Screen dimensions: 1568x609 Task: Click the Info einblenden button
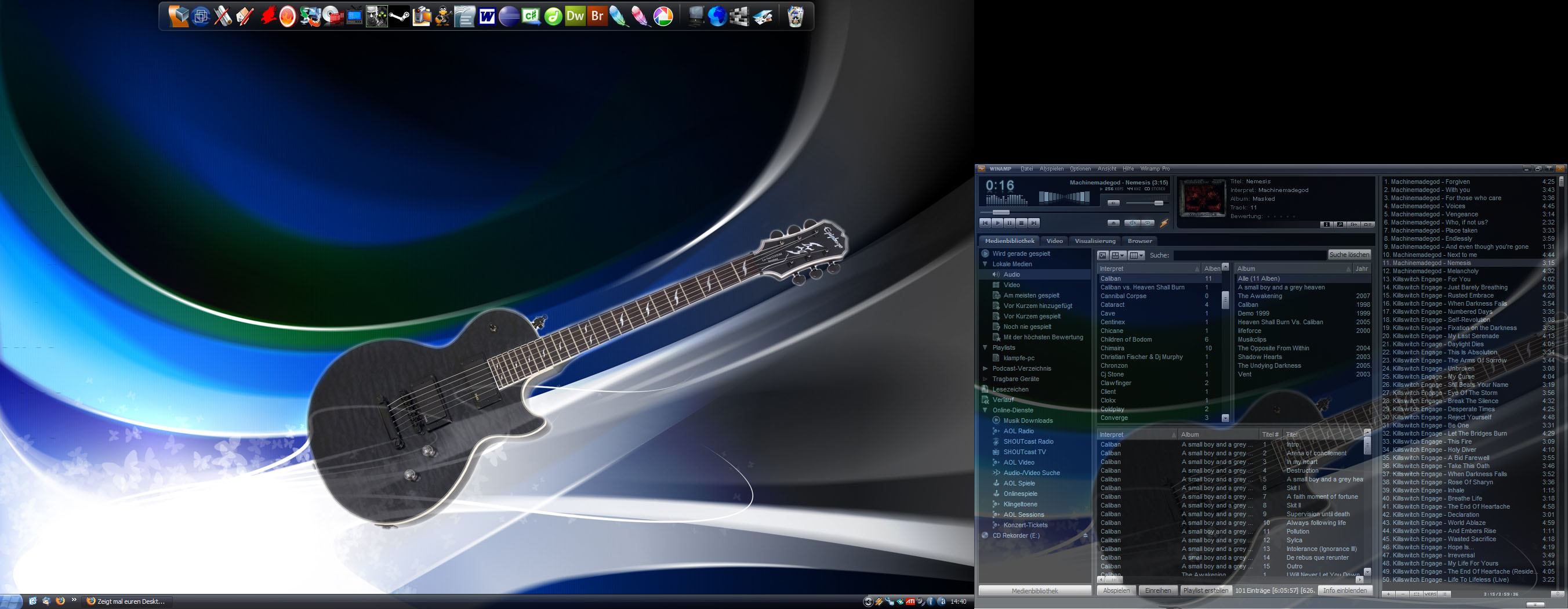click(x=1345, y=590)
